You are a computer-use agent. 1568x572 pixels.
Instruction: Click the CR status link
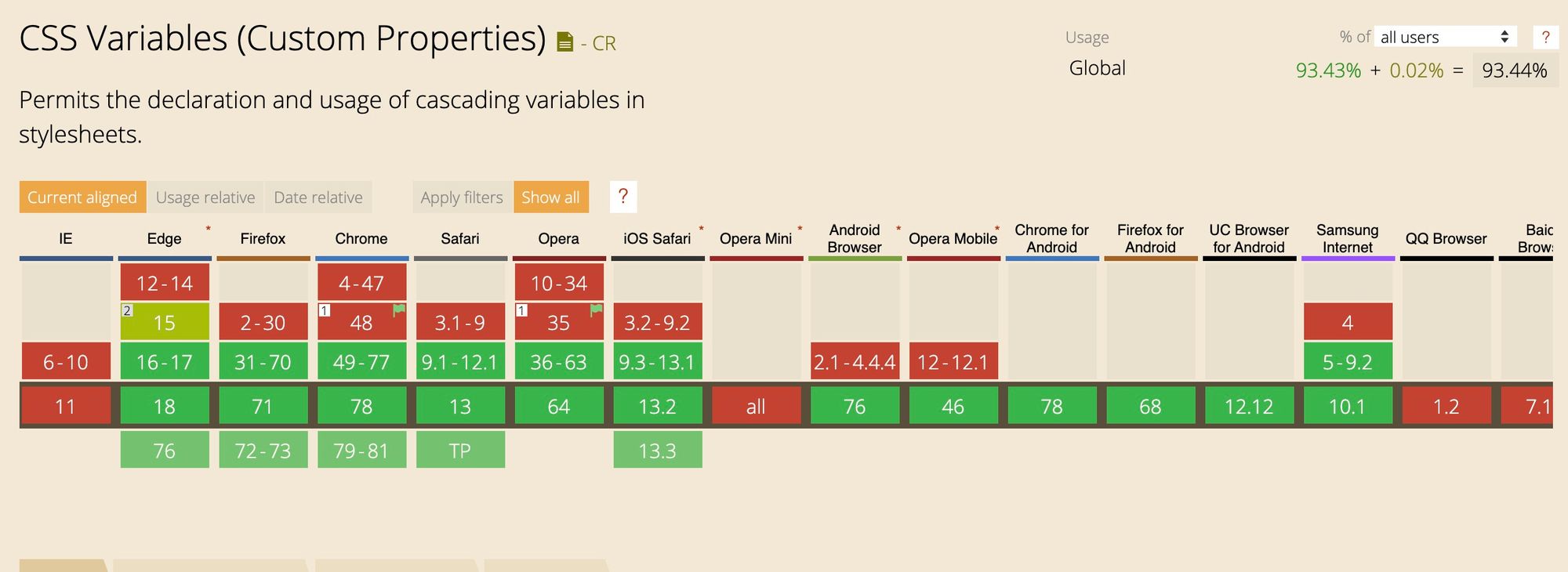point(604,44)
